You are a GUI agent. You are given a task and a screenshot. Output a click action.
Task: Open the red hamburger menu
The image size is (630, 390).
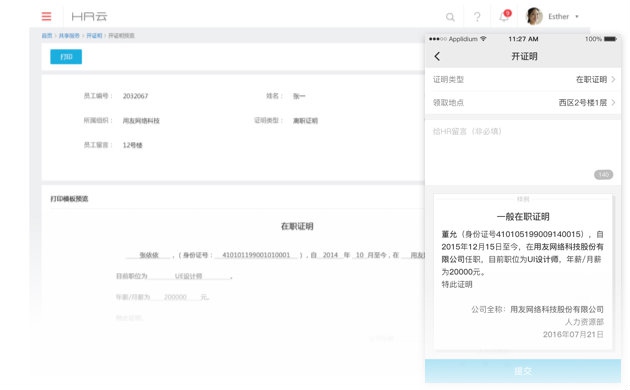pos(46,16)
